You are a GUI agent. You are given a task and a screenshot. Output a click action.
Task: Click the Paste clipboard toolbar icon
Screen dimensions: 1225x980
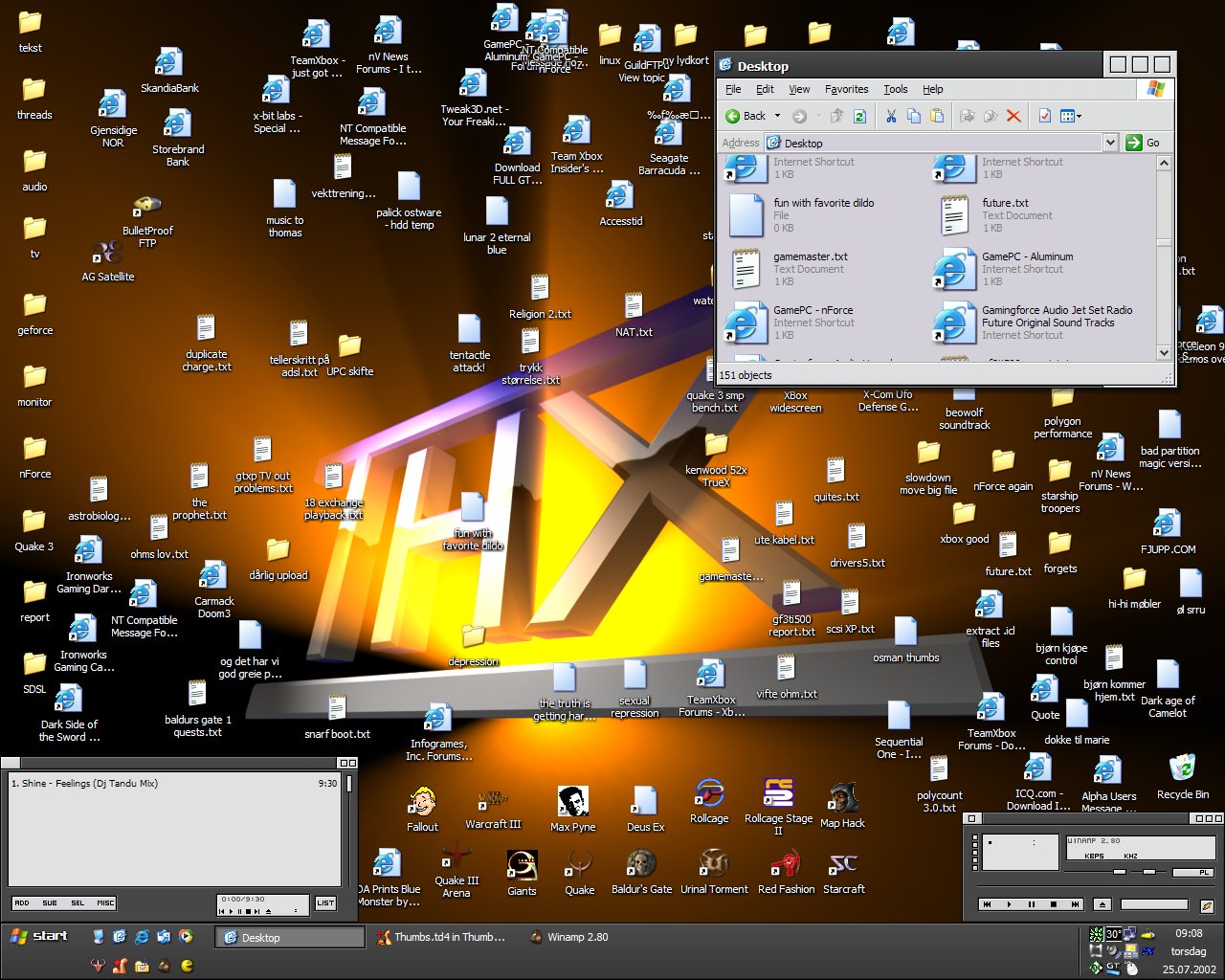coord(937,116)
